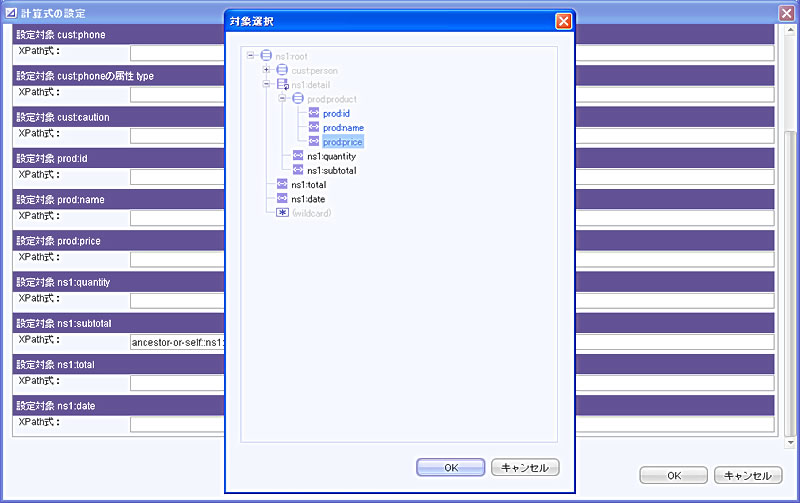Click the ns1:detail repeating element icon
The height and width of the screenshot is (503, 800).
point(282,84)
